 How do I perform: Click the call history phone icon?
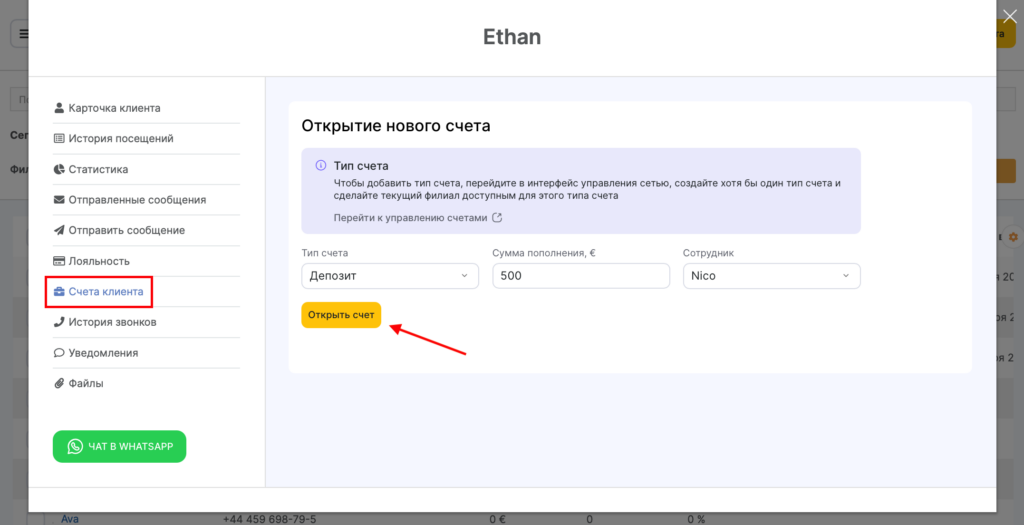[x=60, y=322]
